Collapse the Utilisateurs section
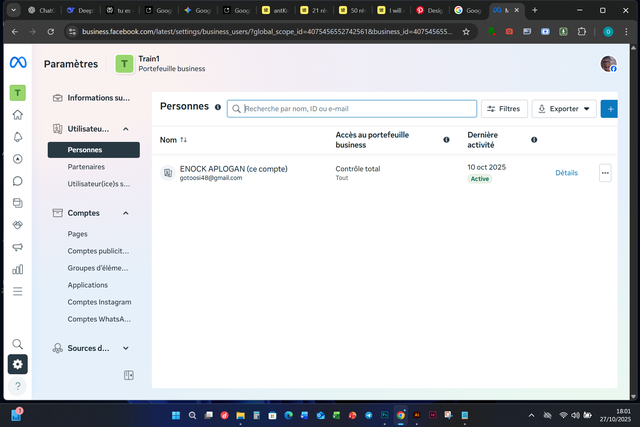This screenshot has height=427, width=640. tap(126, 129)
